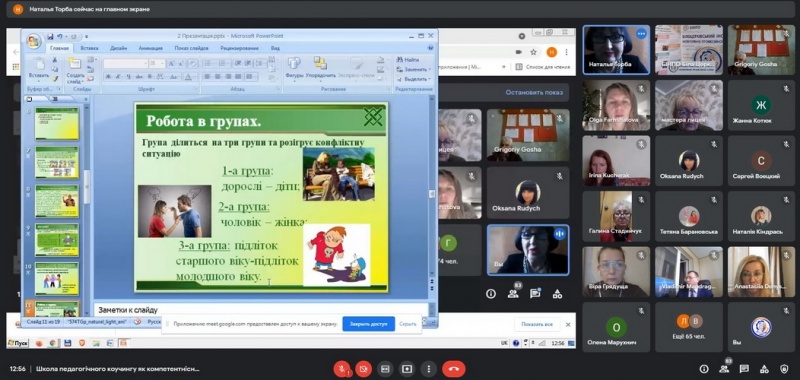The image size is (800, 380).
Task: Switch to the Вставка ribbon tab
Action: (x=89, y=48)
